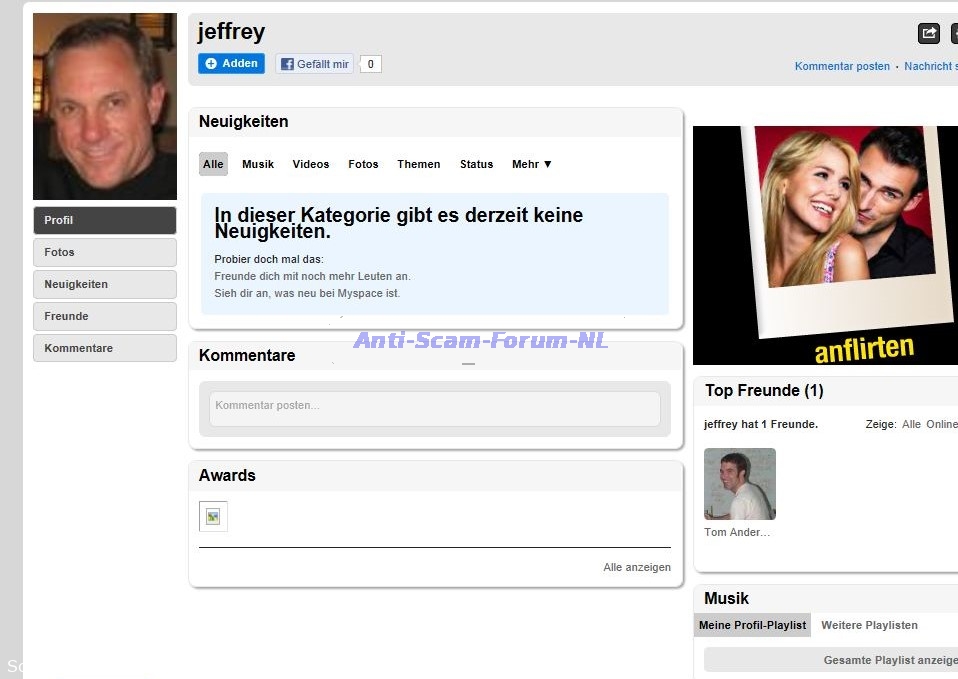Select the Status filter tab
The image size is (958, 679).
coord(476,164)
